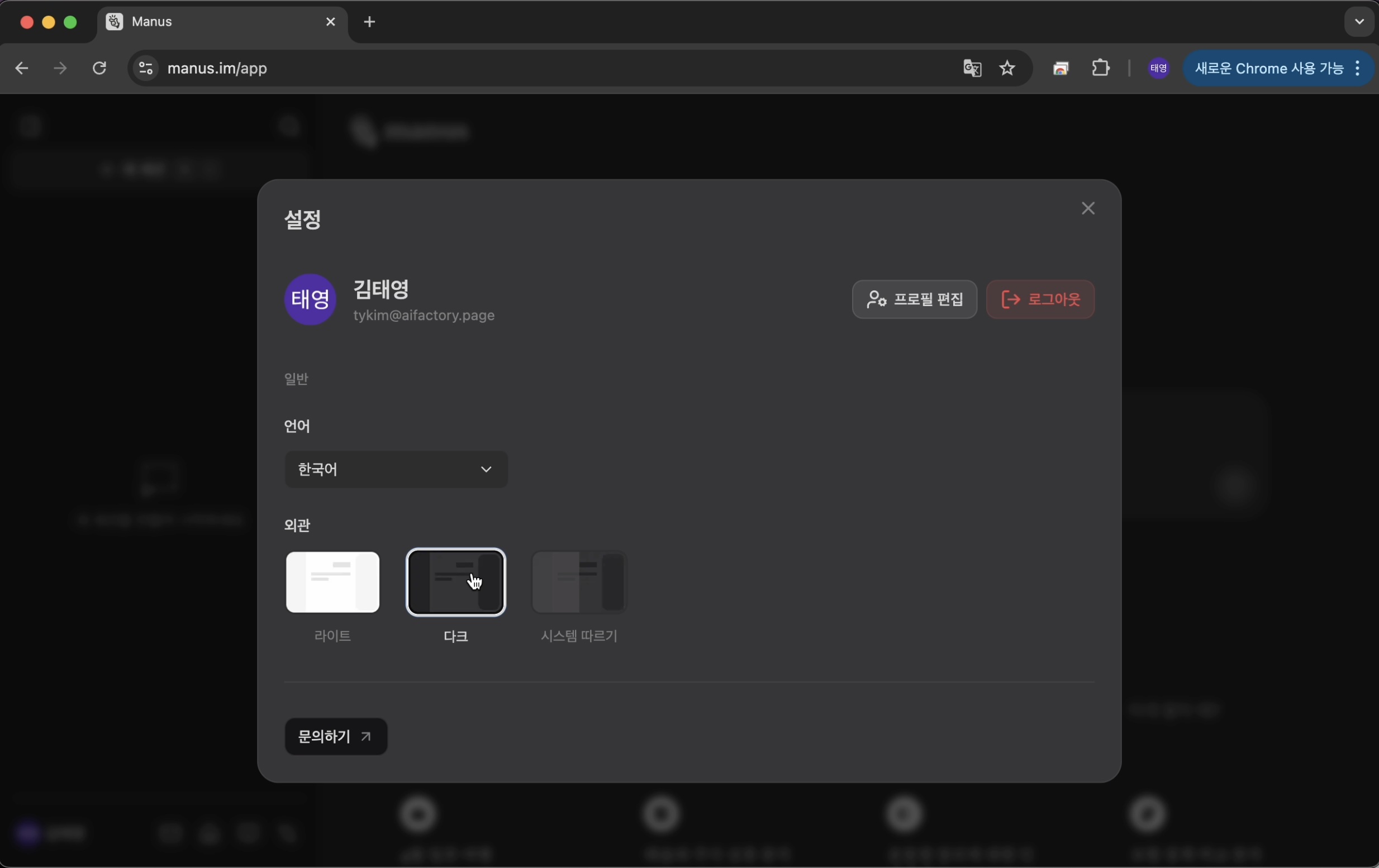
Task: Click the Google Translate icon
Action: [x=972, y=69]
